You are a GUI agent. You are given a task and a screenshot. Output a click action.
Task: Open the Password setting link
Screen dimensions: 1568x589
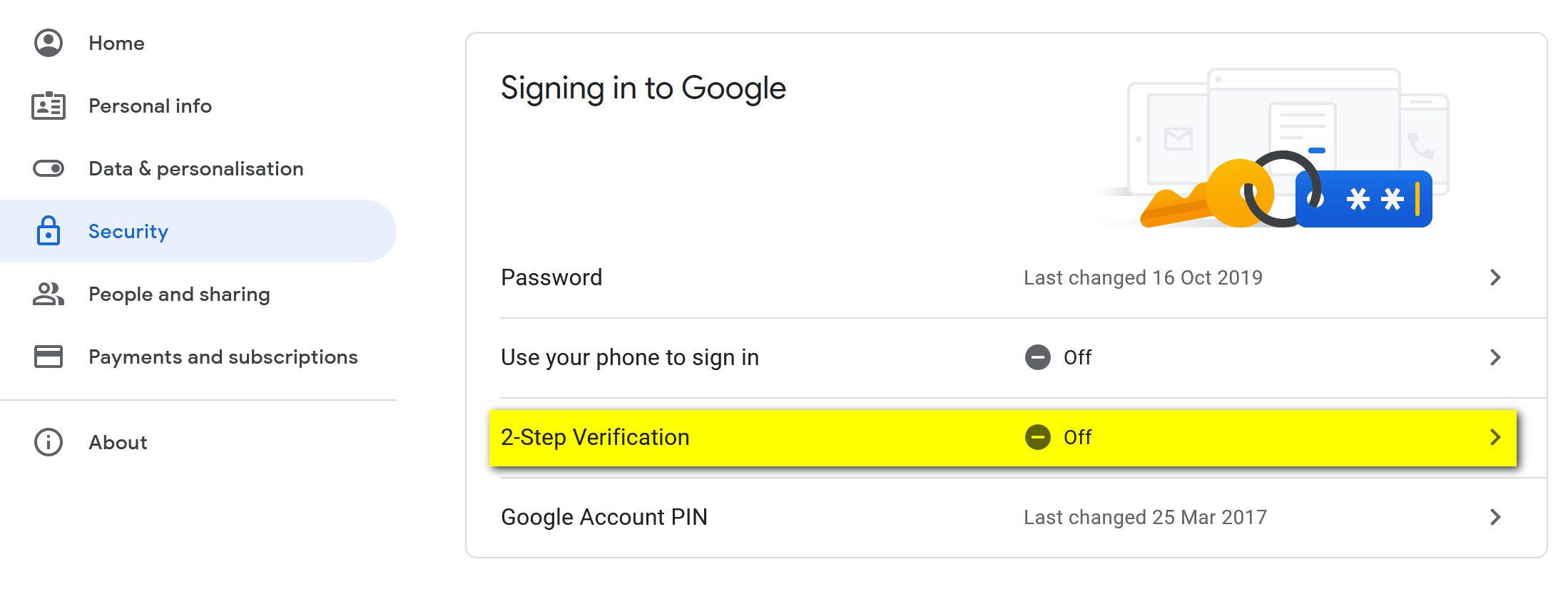point(551,277)
